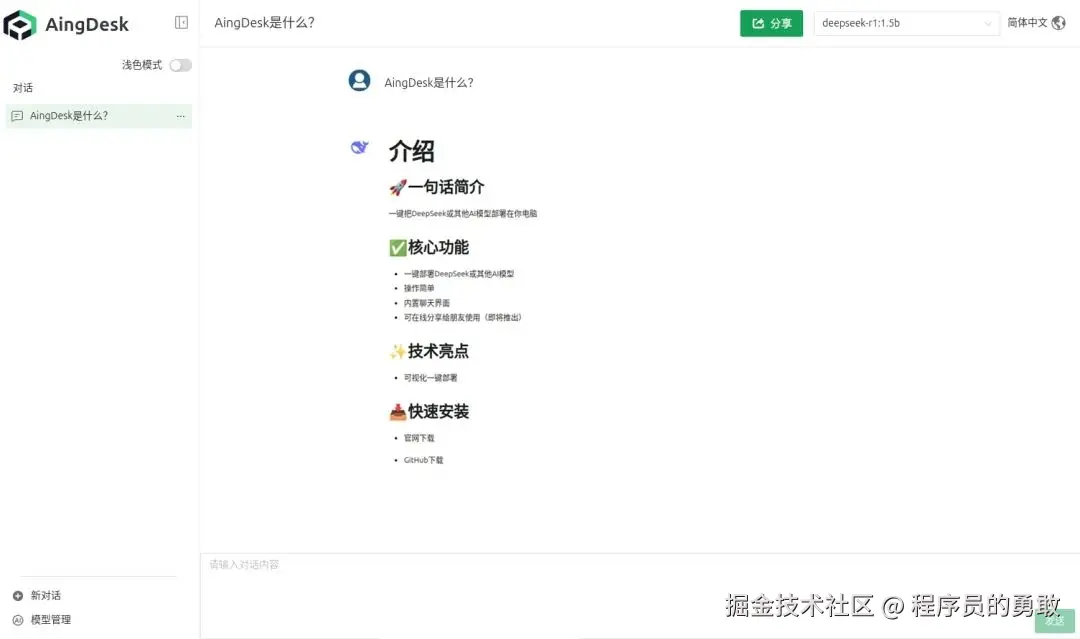Click the plus icon beside 新对话
Screen dimensions: 1080x639
(18, 596)
